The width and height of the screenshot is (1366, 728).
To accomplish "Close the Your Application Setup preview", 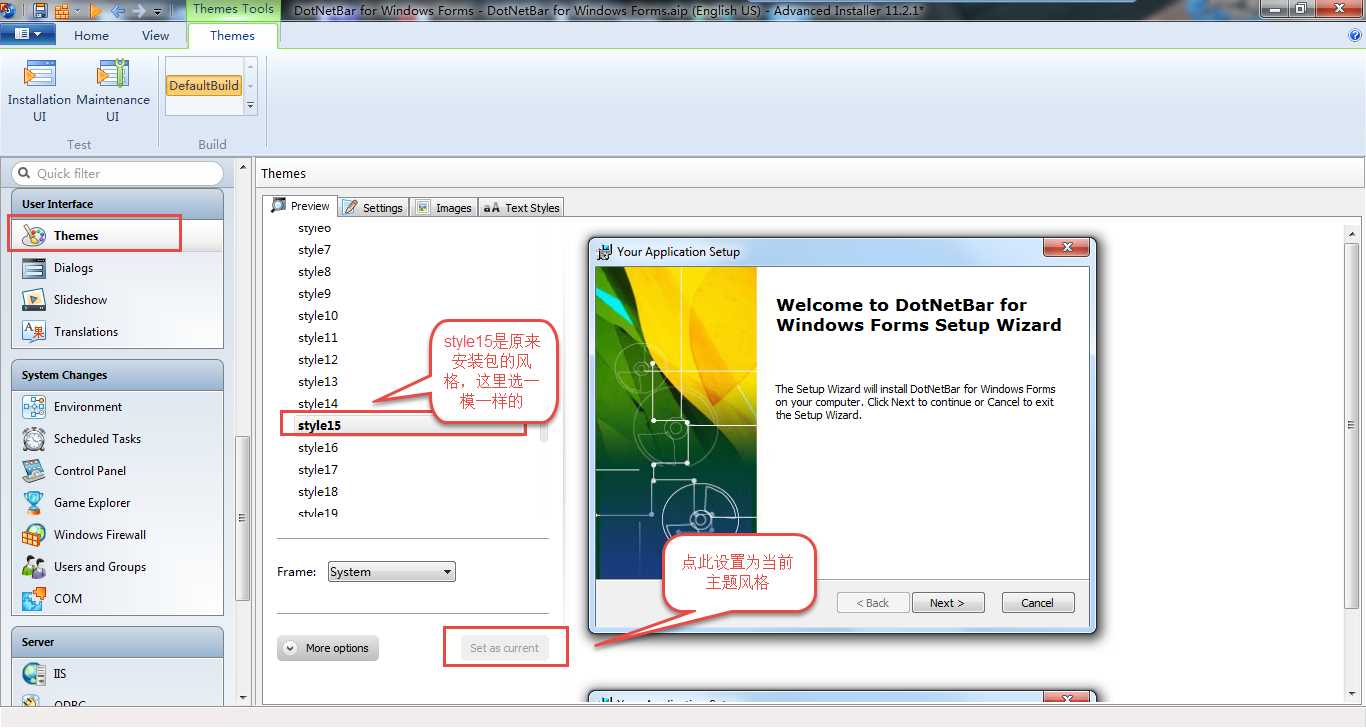I will click(1066, 247).
